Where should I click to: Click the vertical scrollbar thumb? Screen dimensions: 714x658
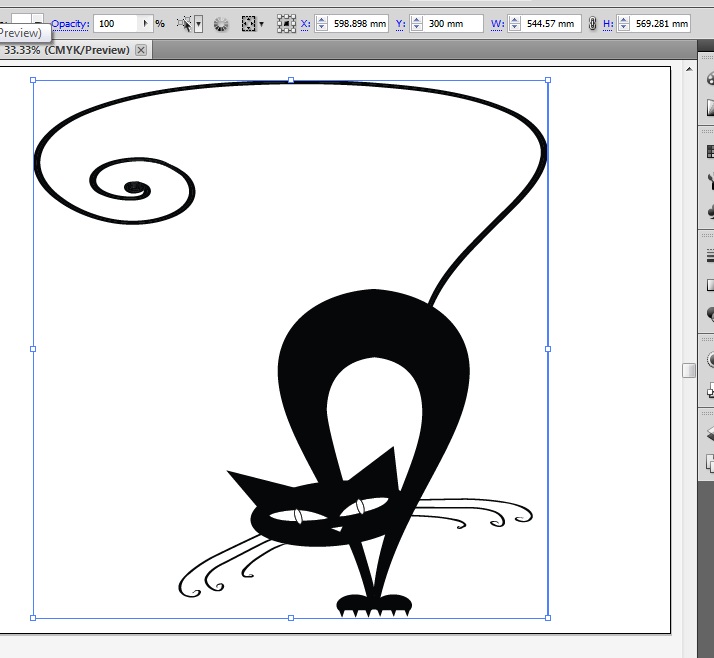pyautogui.click(x=689, y=370)
